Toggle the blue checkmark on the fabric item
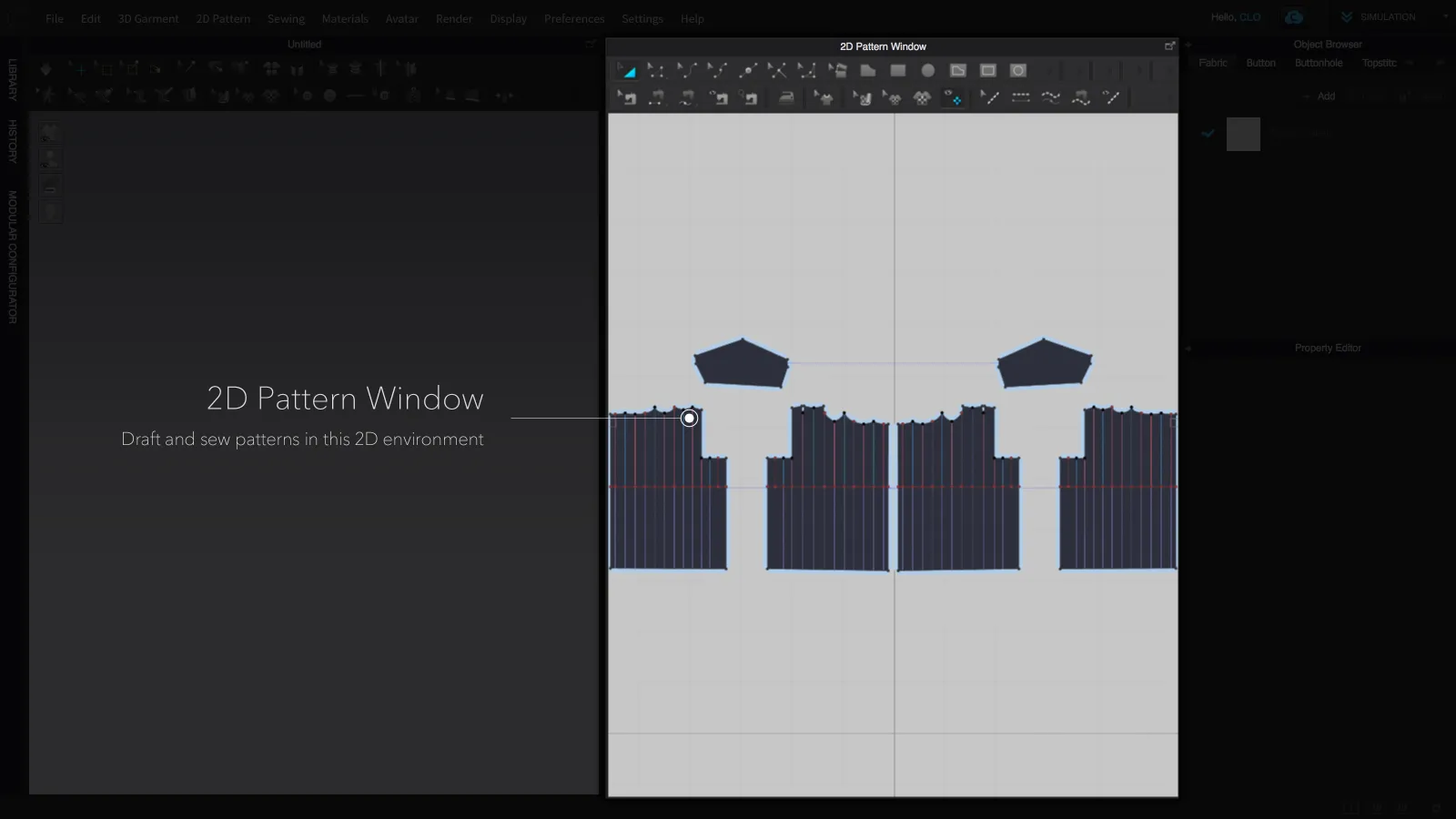1456x819 pixels. [1208, 133]
